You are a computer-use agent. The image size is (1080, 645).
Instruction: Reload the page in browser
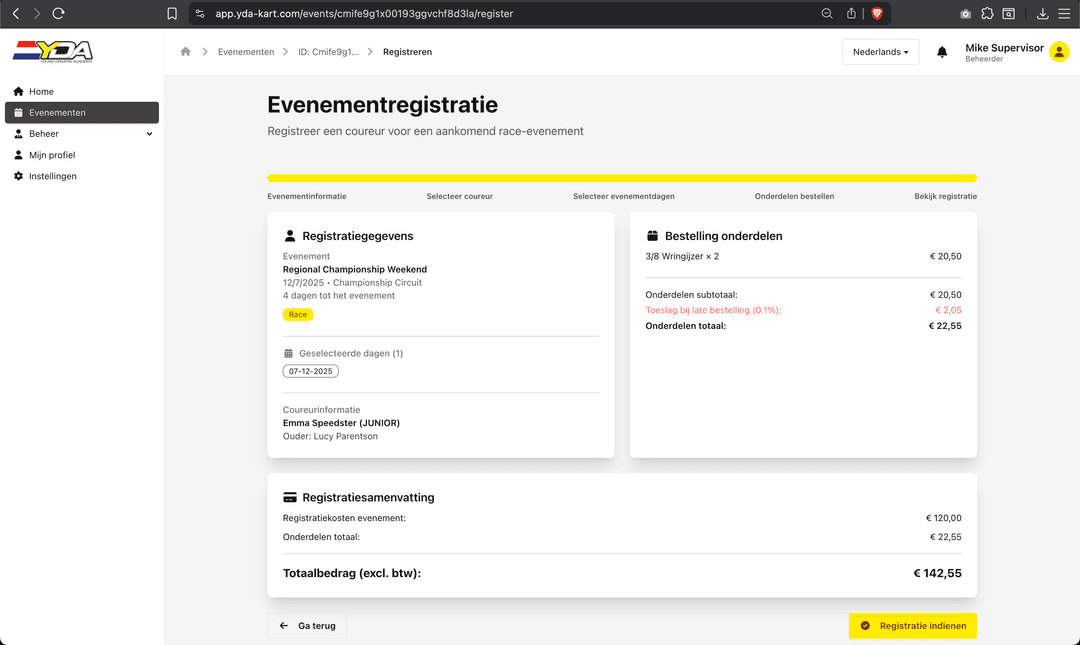point(59,14)
